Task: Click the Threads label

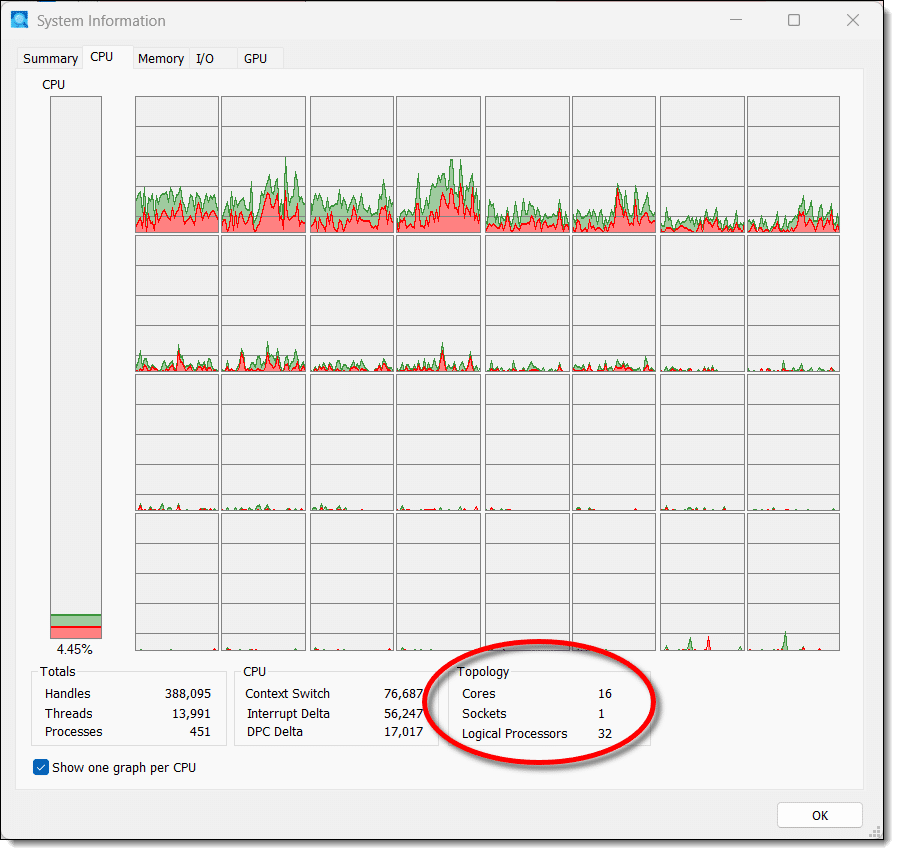Action: (x=69, y=713)
